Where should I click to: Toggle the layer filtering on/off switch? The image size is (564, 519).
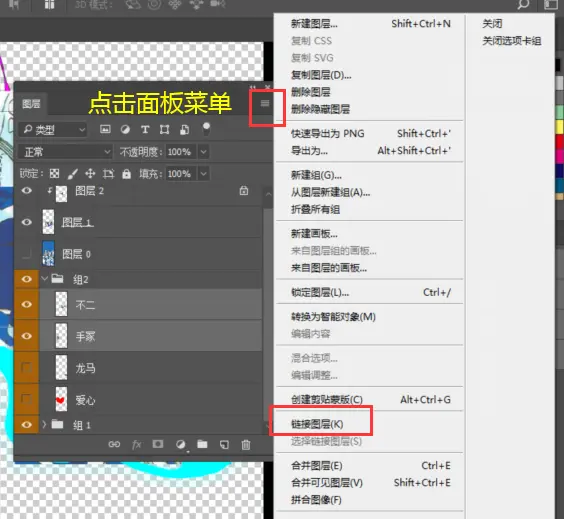(206, 128)
